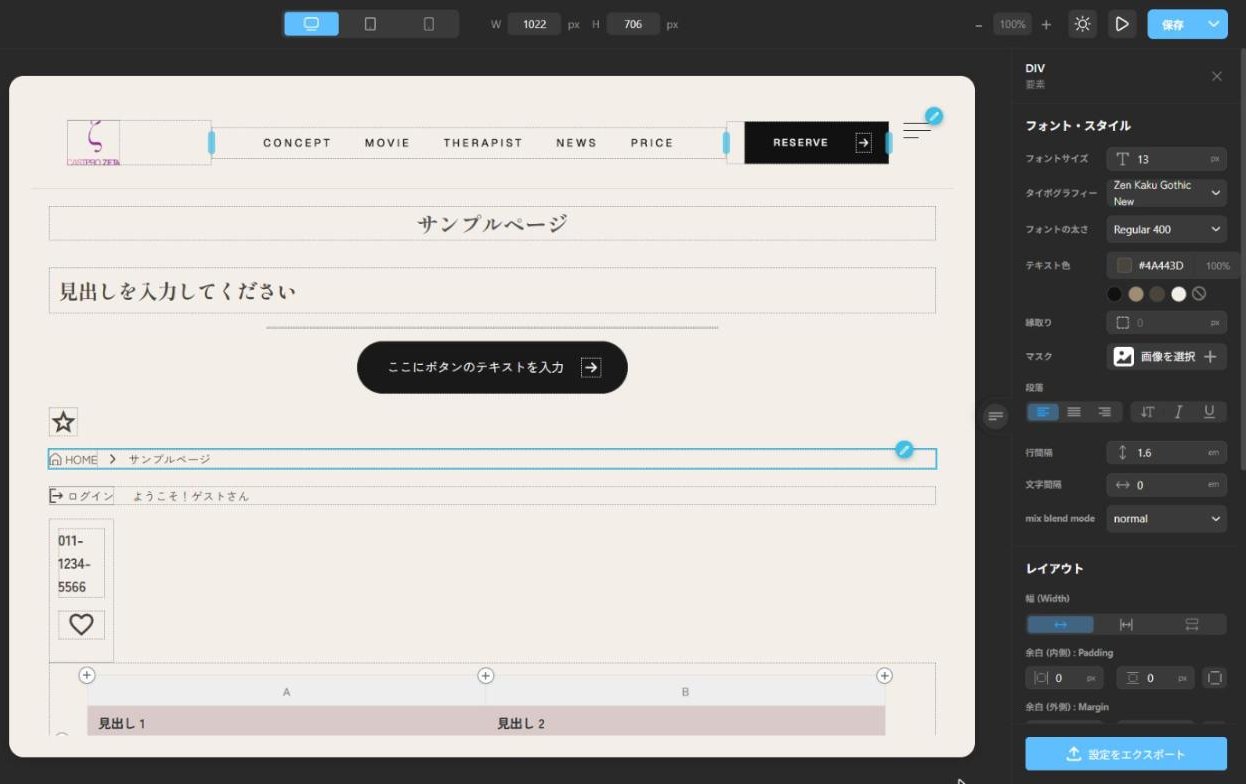
Task: Click the サンプルページ page title
Action: (492, 224)
